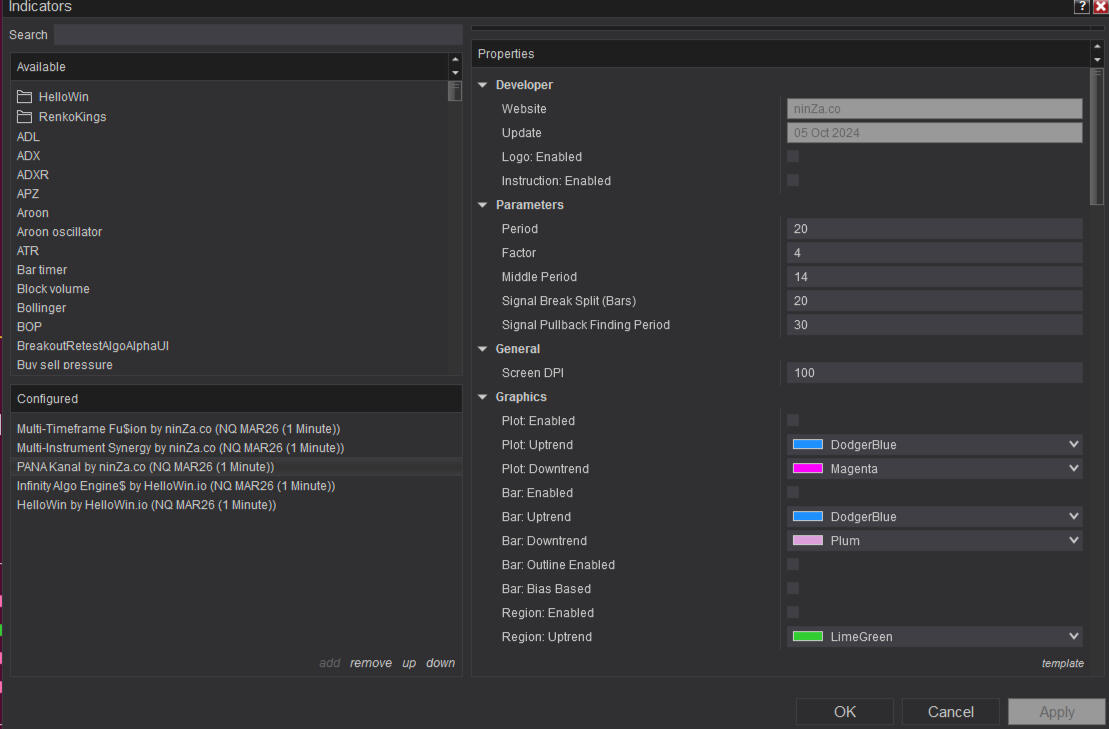Viewport: 1109px width, 729px height.
Task: Click the Available panel scroll-up arrow
Action: (455, 60)
